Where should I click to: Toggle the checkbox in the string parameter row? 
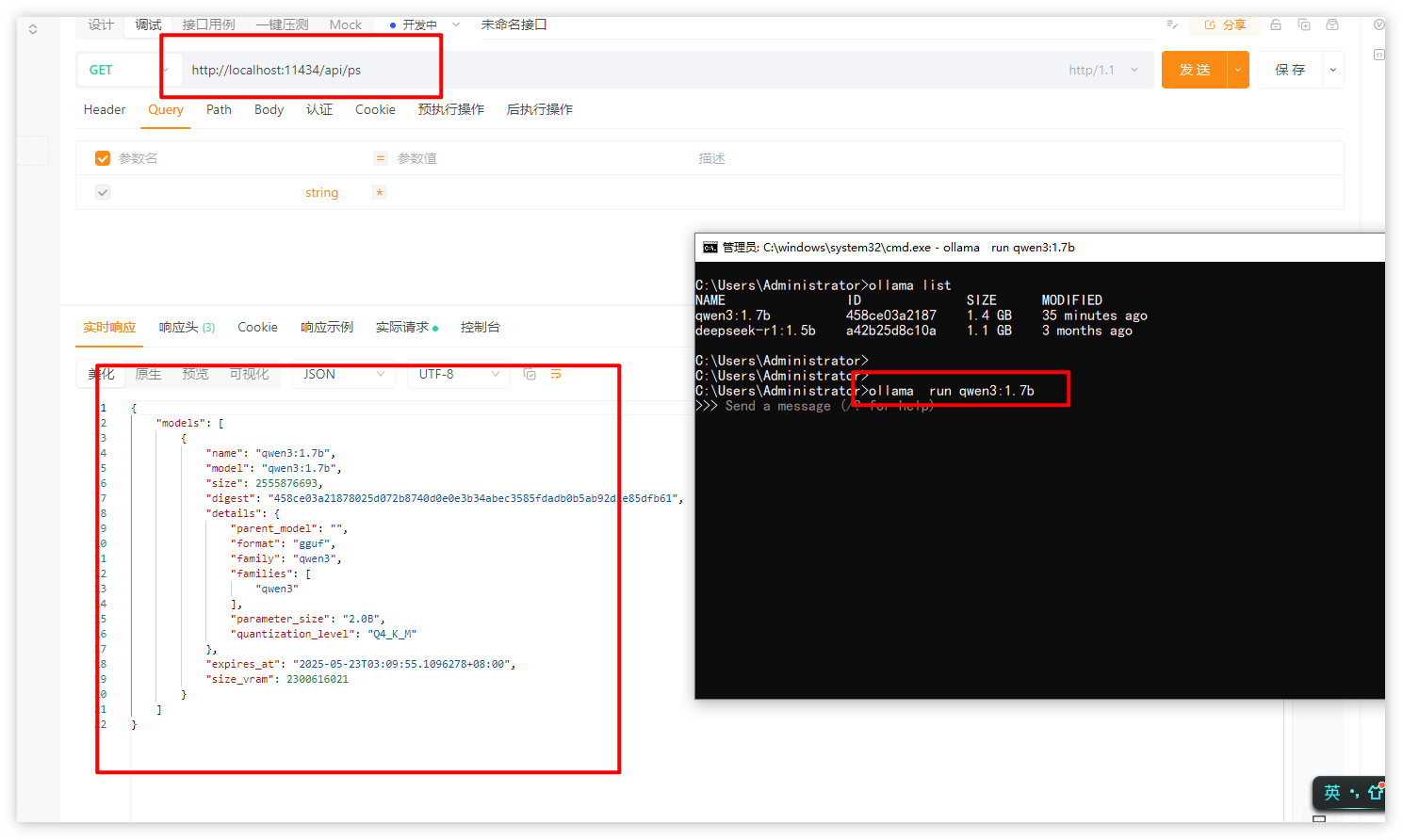tap(103, 192)
